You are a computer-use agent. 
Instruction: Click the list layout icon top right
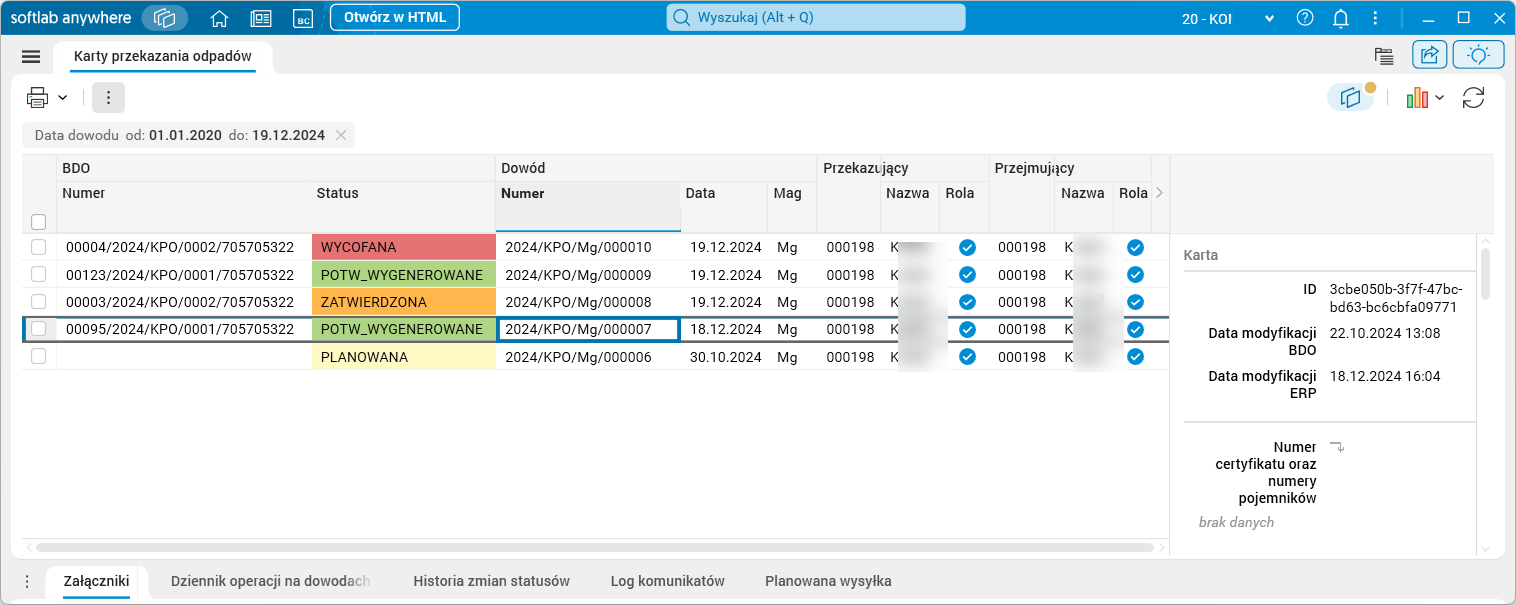[x=1384, y=56]
